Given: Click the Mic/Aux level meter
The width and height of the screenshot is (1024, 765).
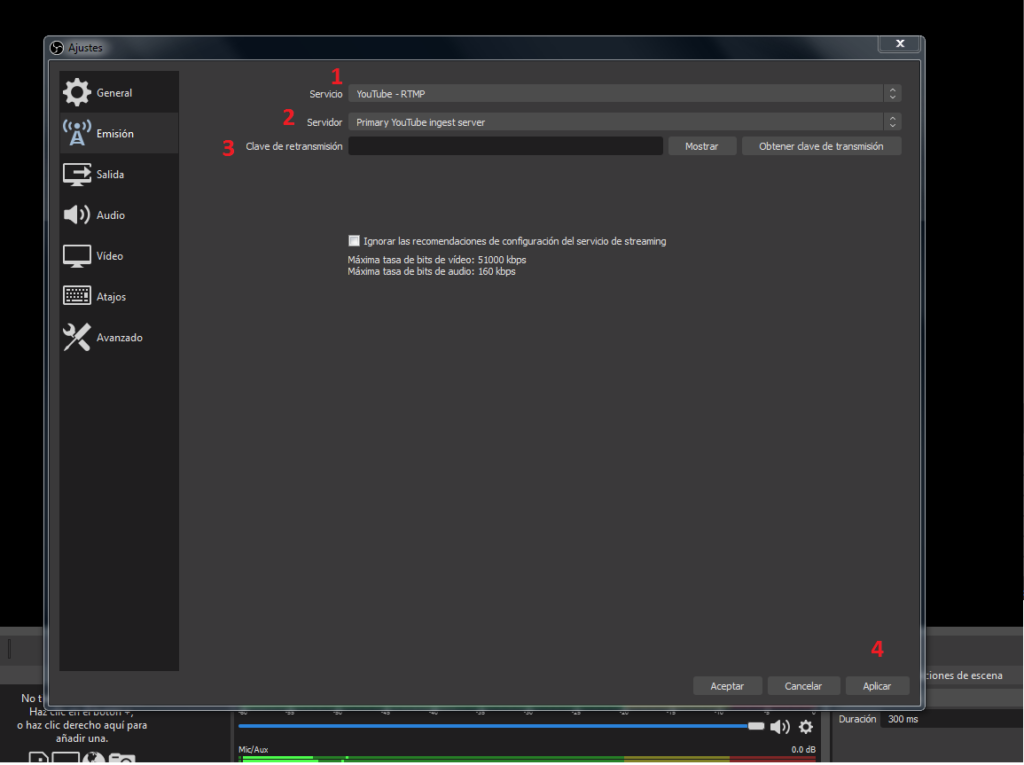Looking at the screenshot, I should coord(527,759).
